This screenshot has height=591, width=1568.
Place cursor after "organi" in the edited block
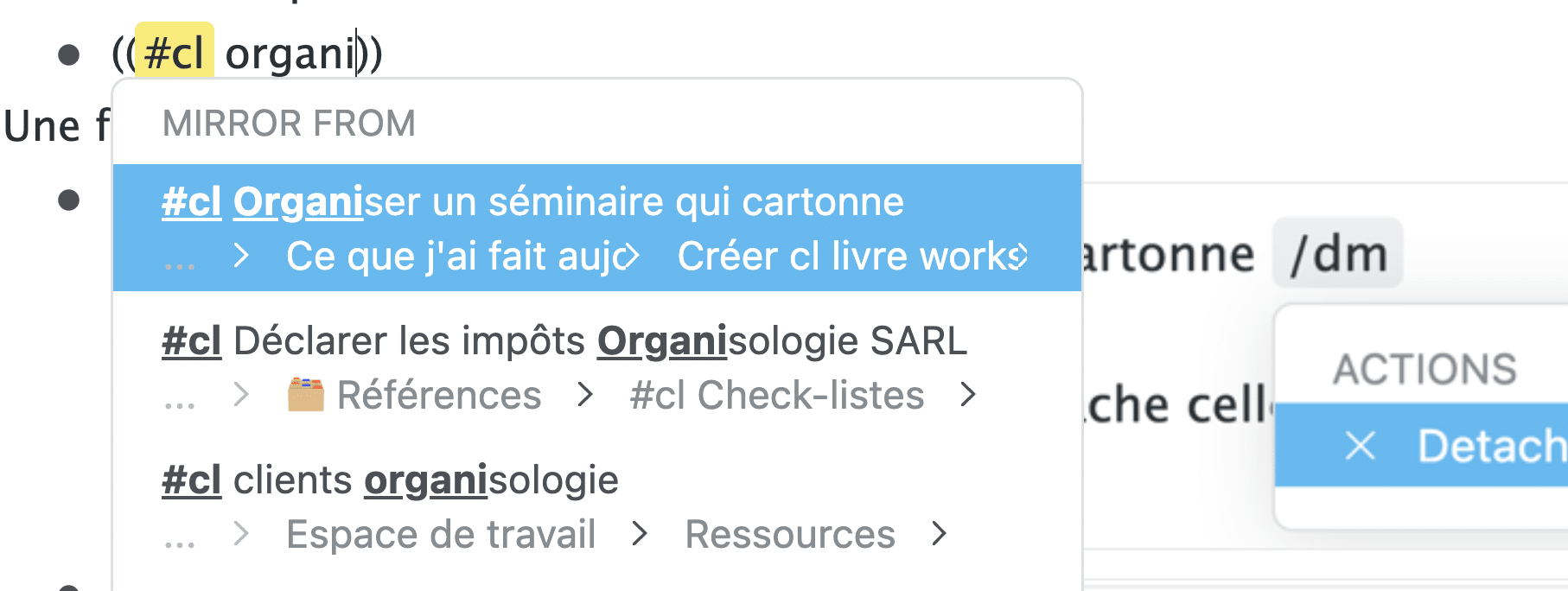(x=355, y=52)
